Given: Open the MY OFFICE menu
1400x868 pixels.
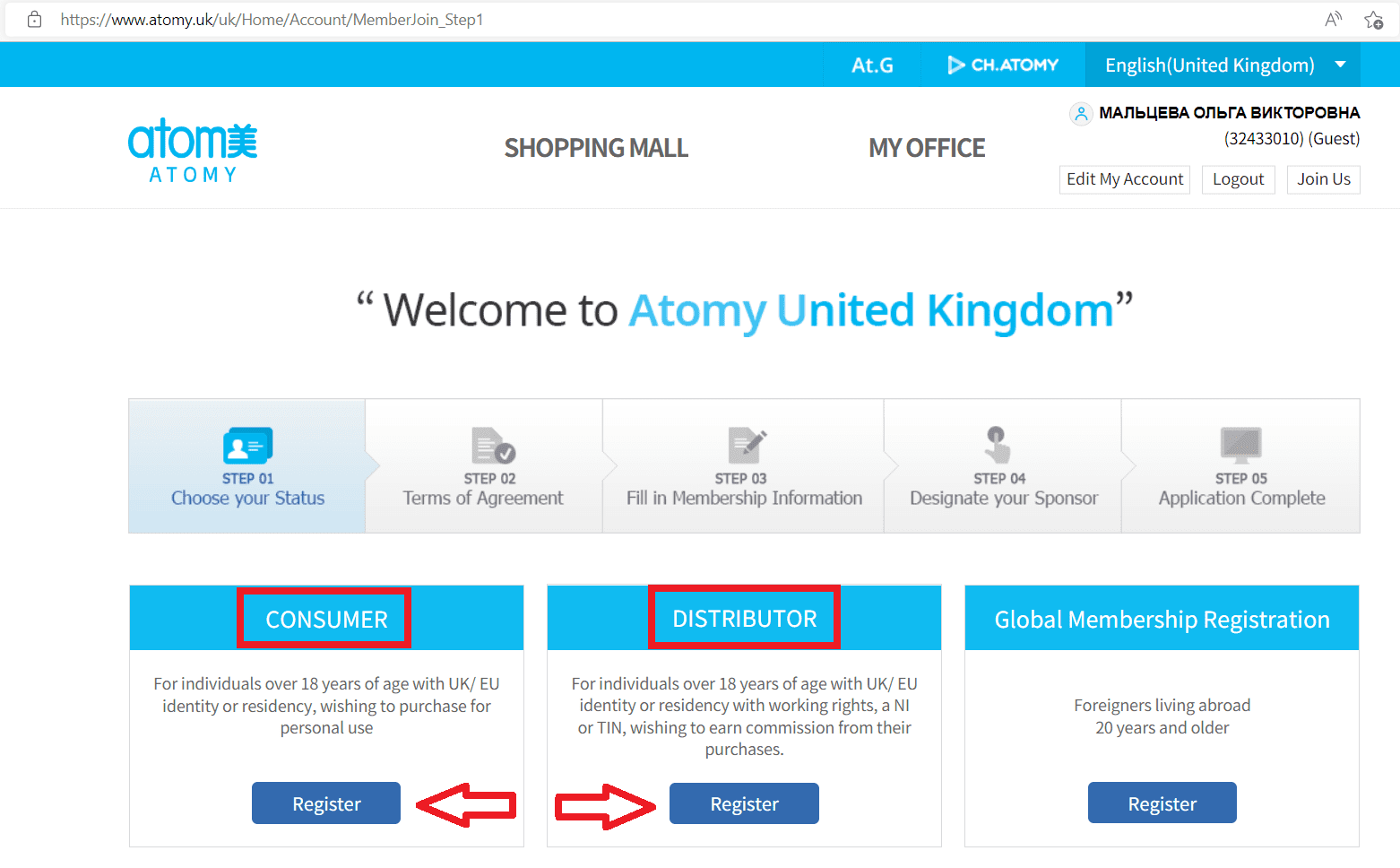Looking at the screenshot, I should tap(927, 148).
